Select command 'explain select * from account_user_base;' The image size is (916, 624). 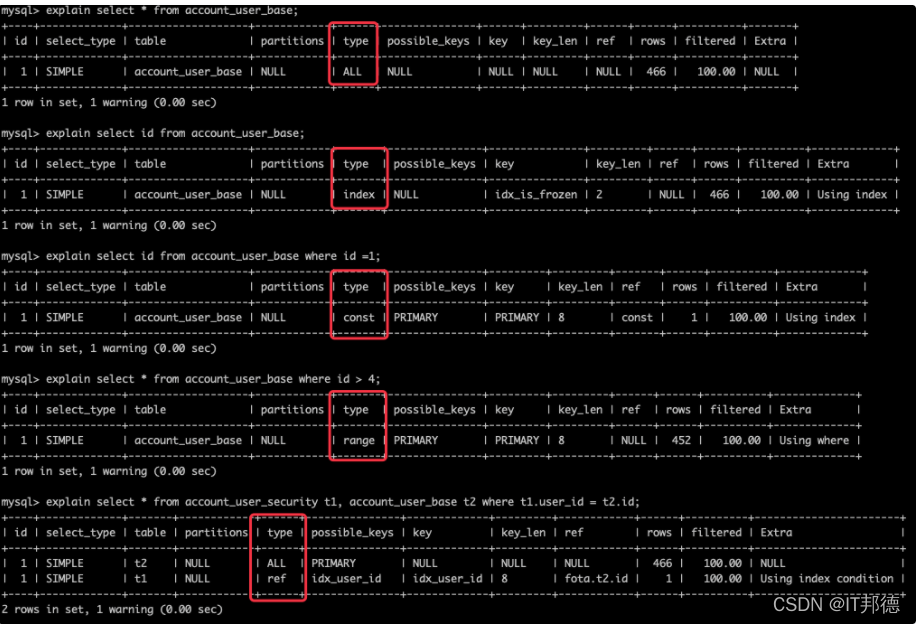(172, 10)
